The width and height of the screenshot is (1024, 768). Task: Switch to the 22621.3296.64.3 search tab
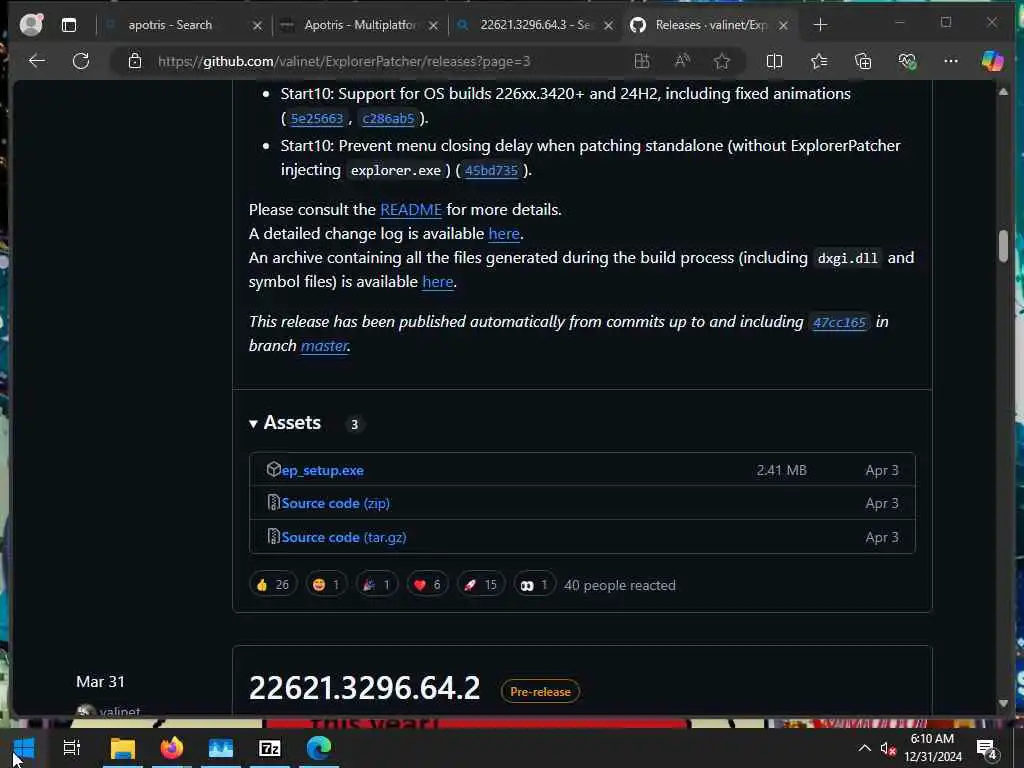point(534,25)
